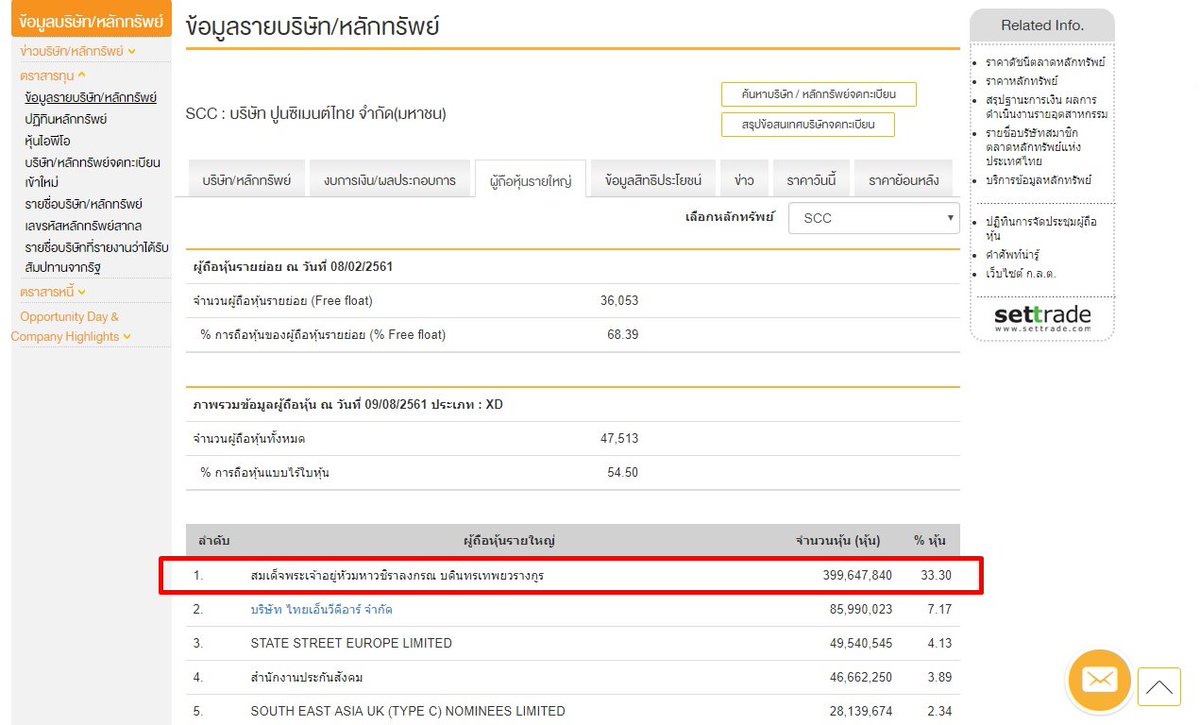Collapse the ตราสารทุน sidebar section
1200x725 pixels.
53,75
